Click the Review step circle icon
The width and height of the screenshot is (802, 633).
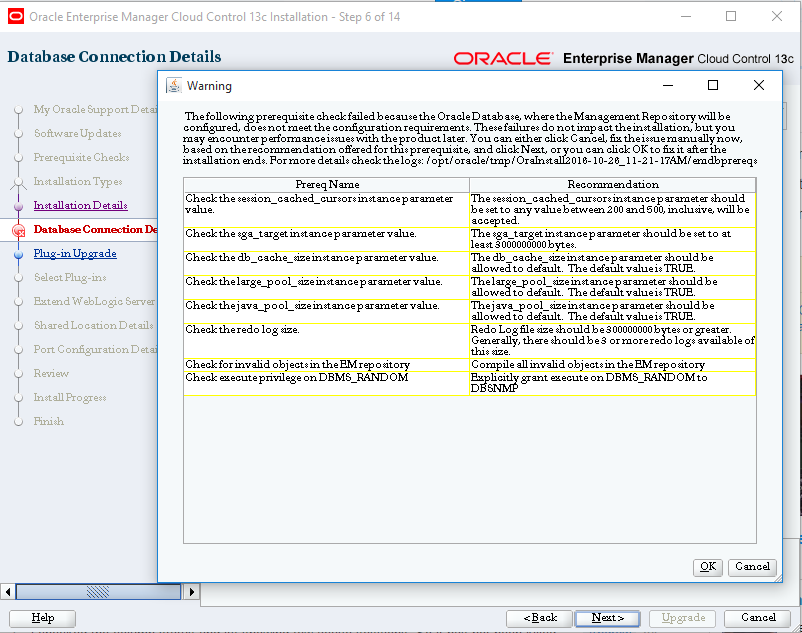click(x=19, y=373)
